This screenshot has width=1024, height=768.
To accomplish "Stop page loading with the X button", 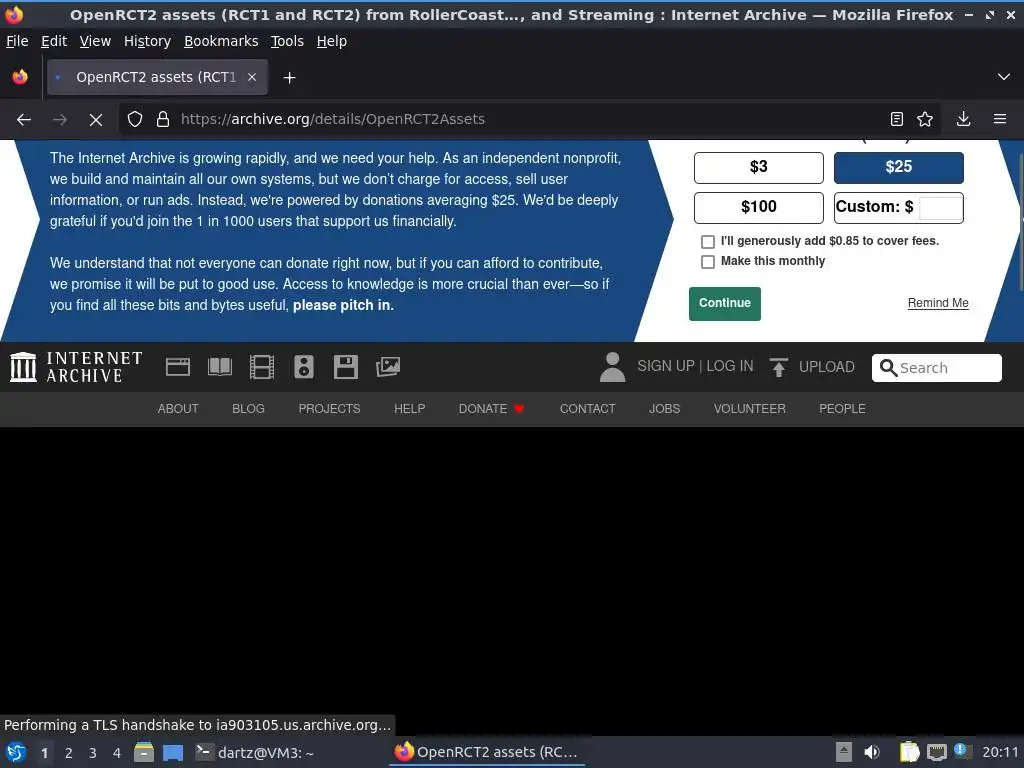I will point(95,120).
